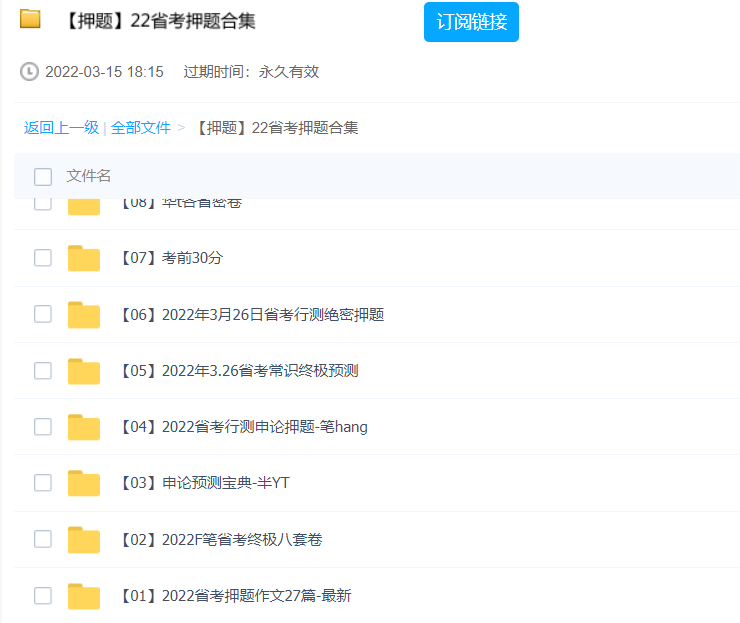The image size is (740, 623).
Task: Click the 文件名 column header
Action: [x=89, y=176]
